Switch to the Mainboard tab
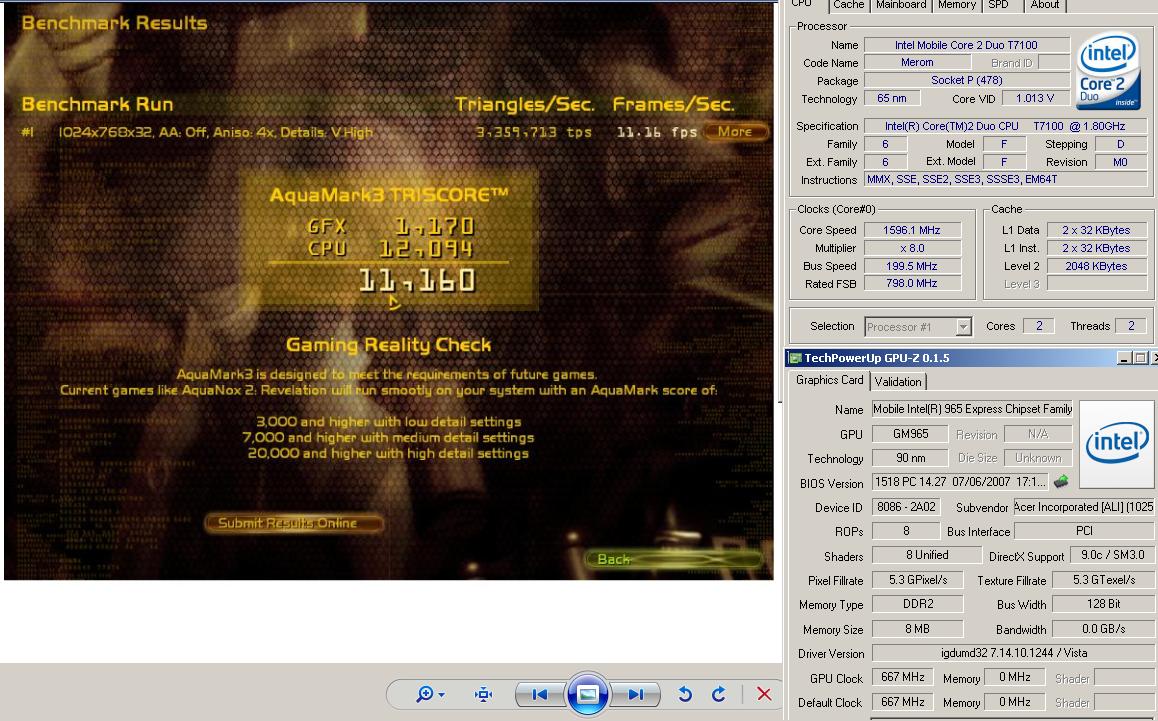Image resolution: width=1158 pixels, height=721 pixels. point(901,5)
